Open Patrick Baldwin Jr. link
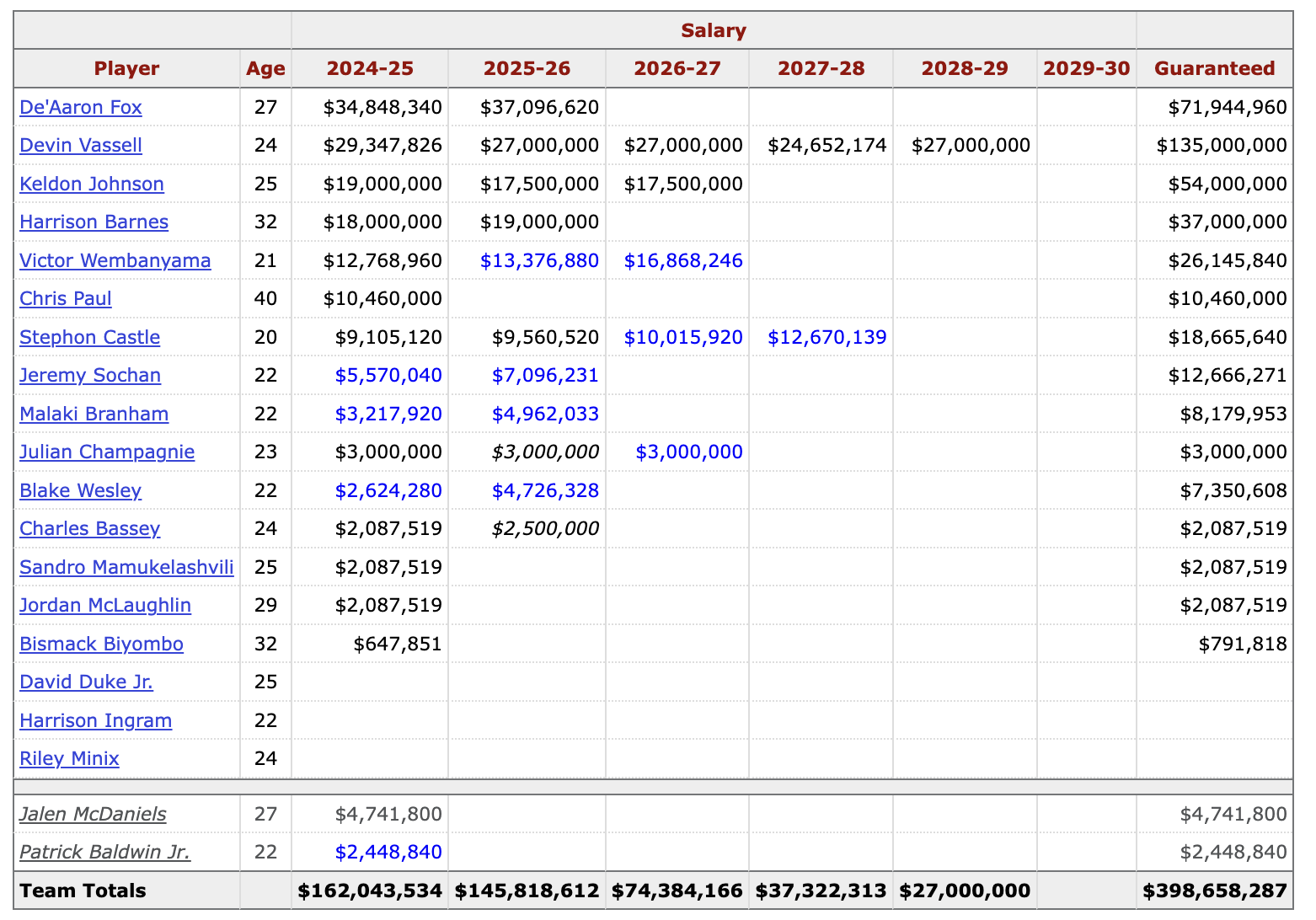1316x920 pixels. point(104,852)
